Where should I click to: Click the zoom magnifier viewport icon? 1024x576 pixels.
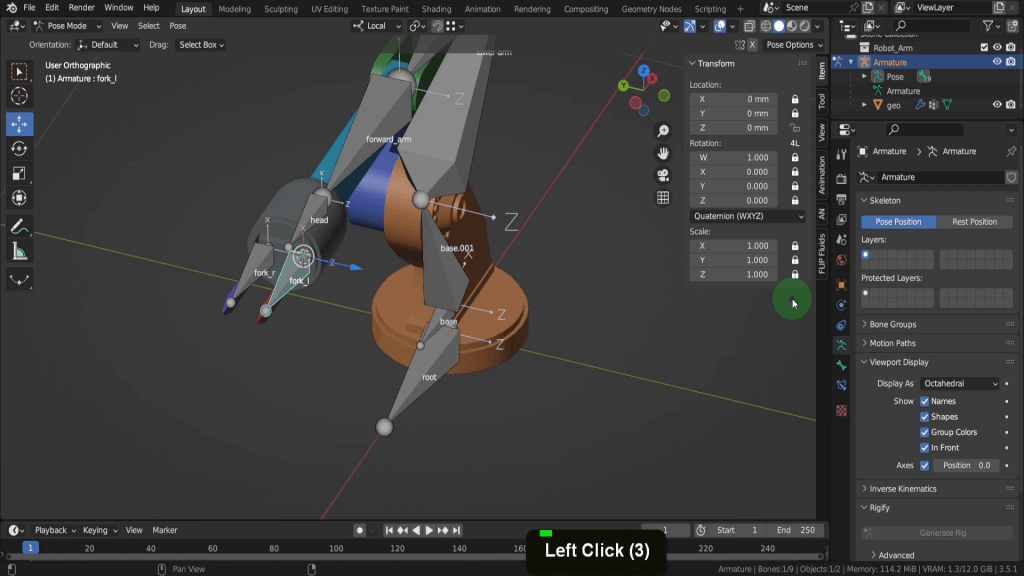[x=663, y=131]
